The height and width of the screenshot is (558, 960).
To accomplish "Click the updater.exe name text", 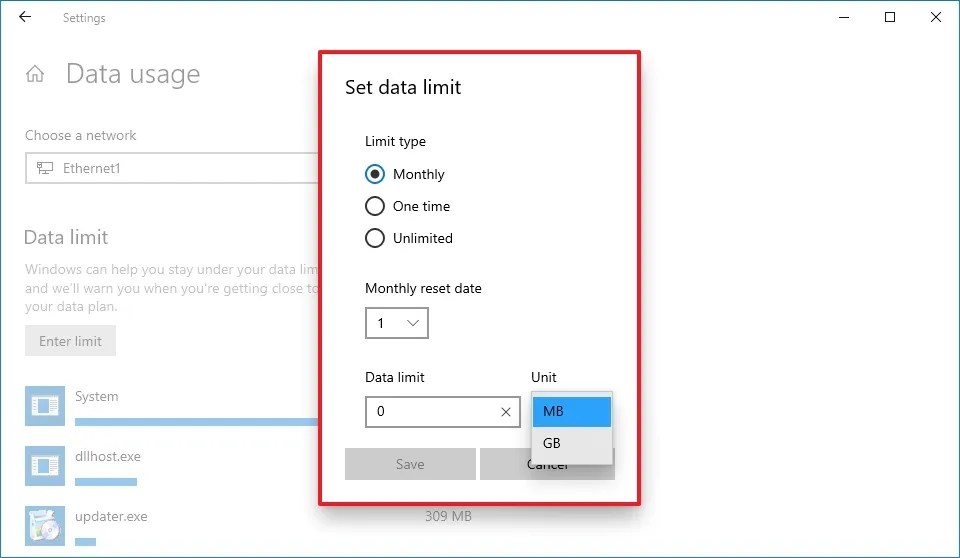I will (111, 516).
